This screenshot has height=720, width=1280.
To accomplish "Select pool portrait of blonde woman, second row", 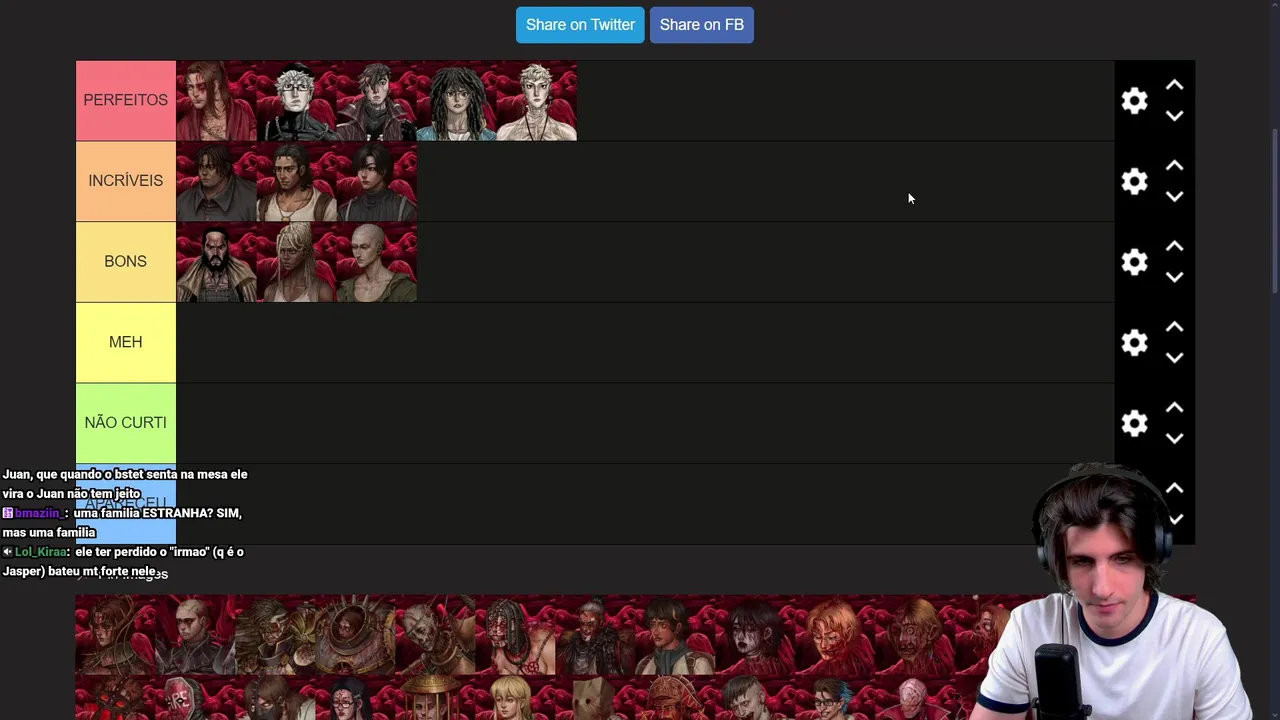I will (x=516, y=698).
